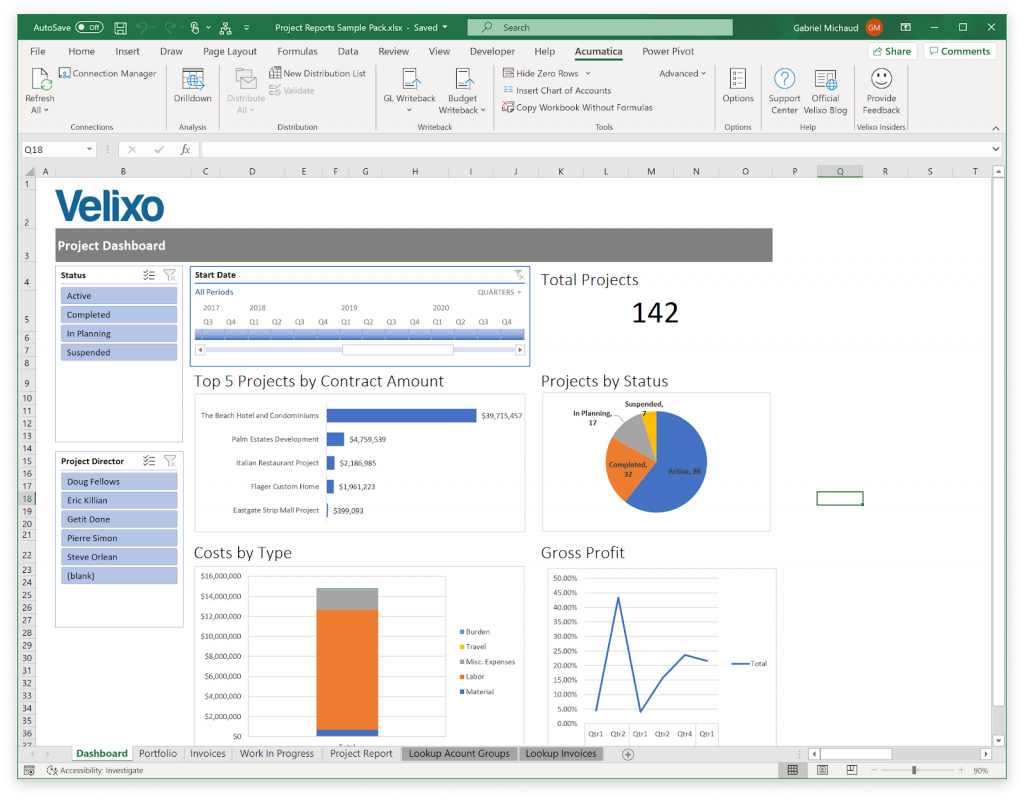Open the Power Pivot ribbon tab
Screen dimensions: 1024x799
click(668, 51)
